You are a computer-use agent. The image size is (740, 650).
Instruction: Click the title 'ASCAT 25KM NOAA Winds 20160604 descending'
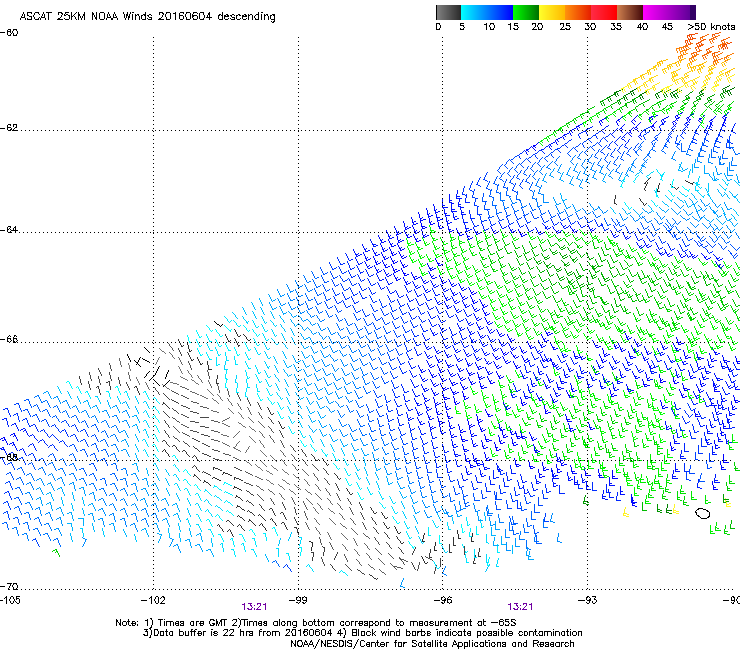coord(147,16)
